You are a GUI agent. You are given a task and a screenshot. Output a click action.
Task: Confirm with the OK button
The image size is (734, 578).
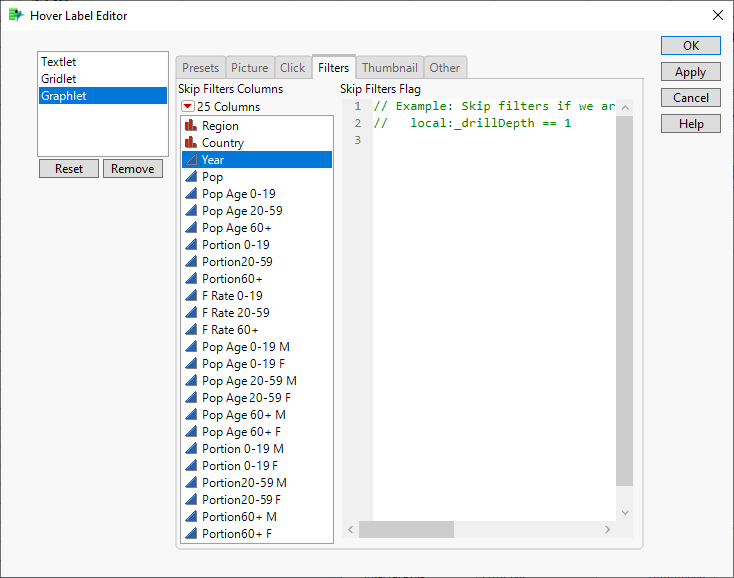[x=690, y=45]
